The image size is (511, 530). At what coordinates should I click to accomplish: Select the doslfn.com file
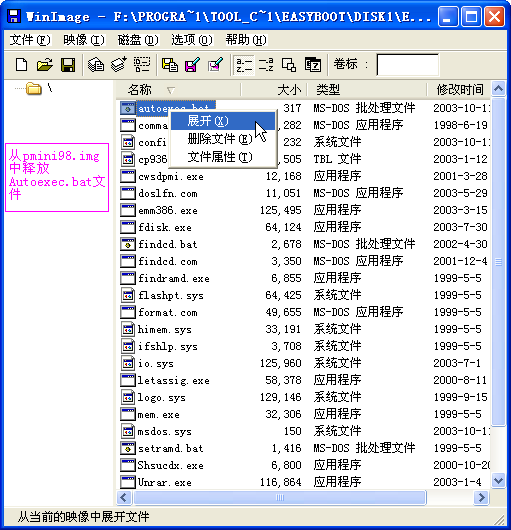click(168, 194)
